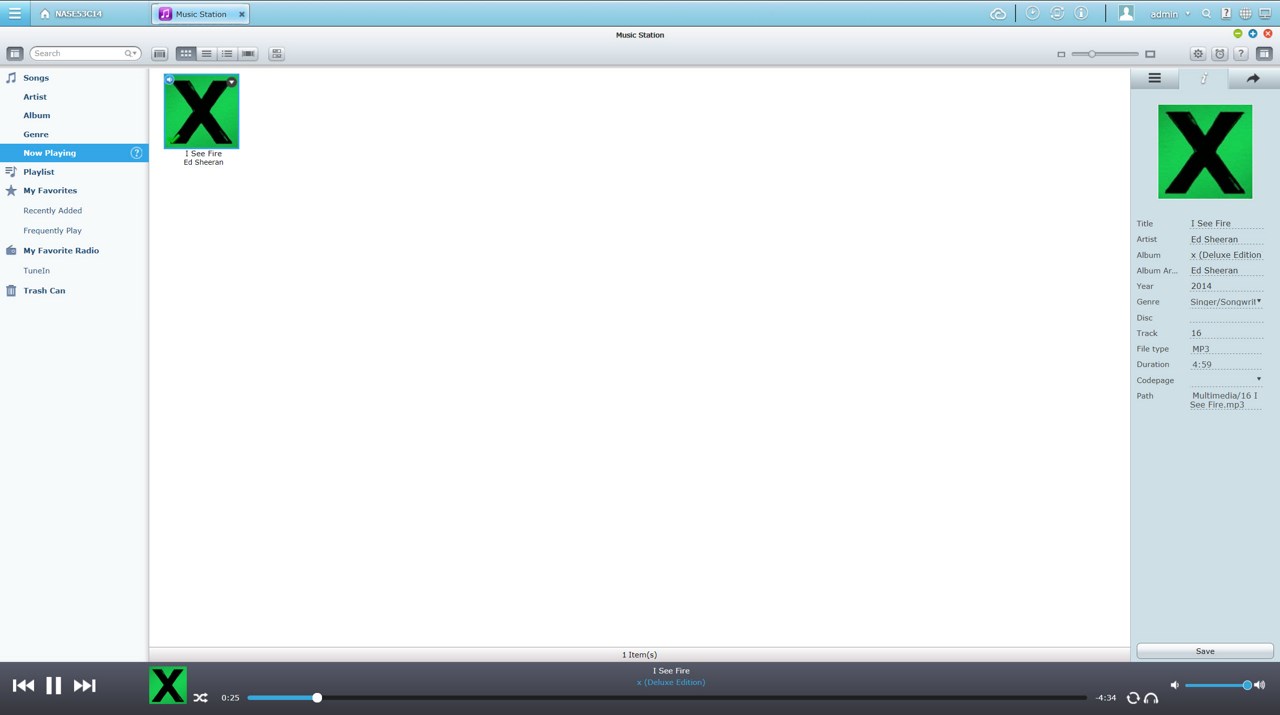Open the QTS main menu hamburger icon
The image size is (1280, 715).
click(x=14, y=13)
